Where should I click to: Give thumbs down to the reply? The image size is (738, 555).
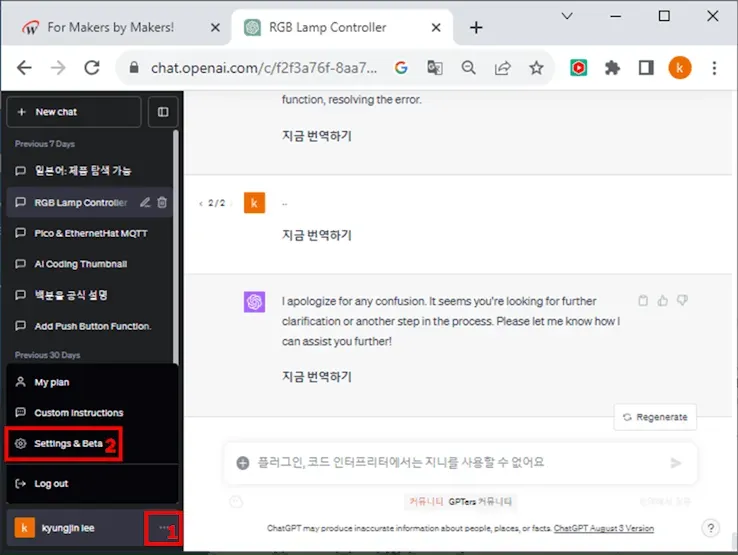click(682, 300)
